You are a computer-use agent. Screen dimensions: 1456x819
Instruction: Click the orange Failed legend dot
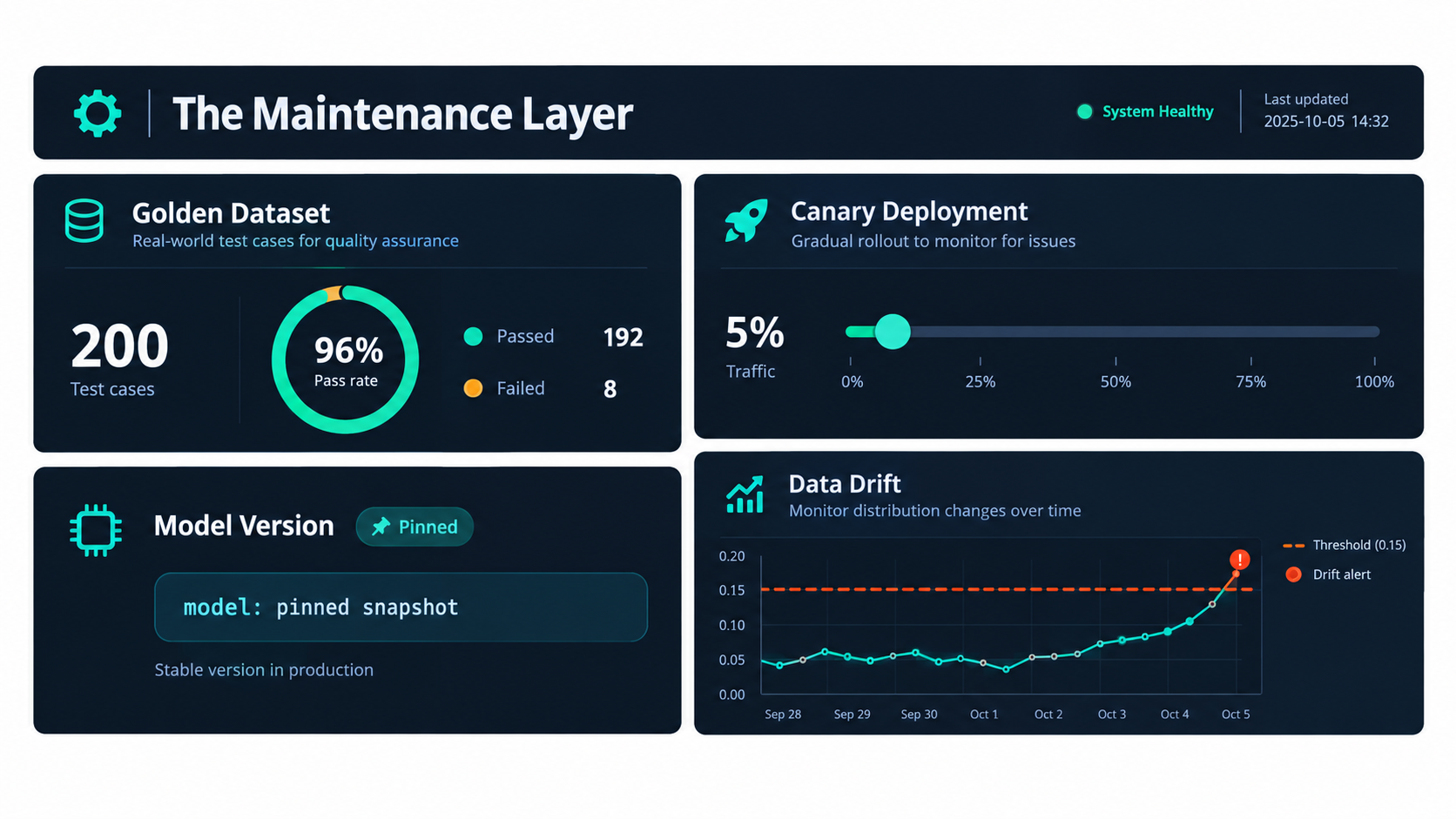[473, 388]
